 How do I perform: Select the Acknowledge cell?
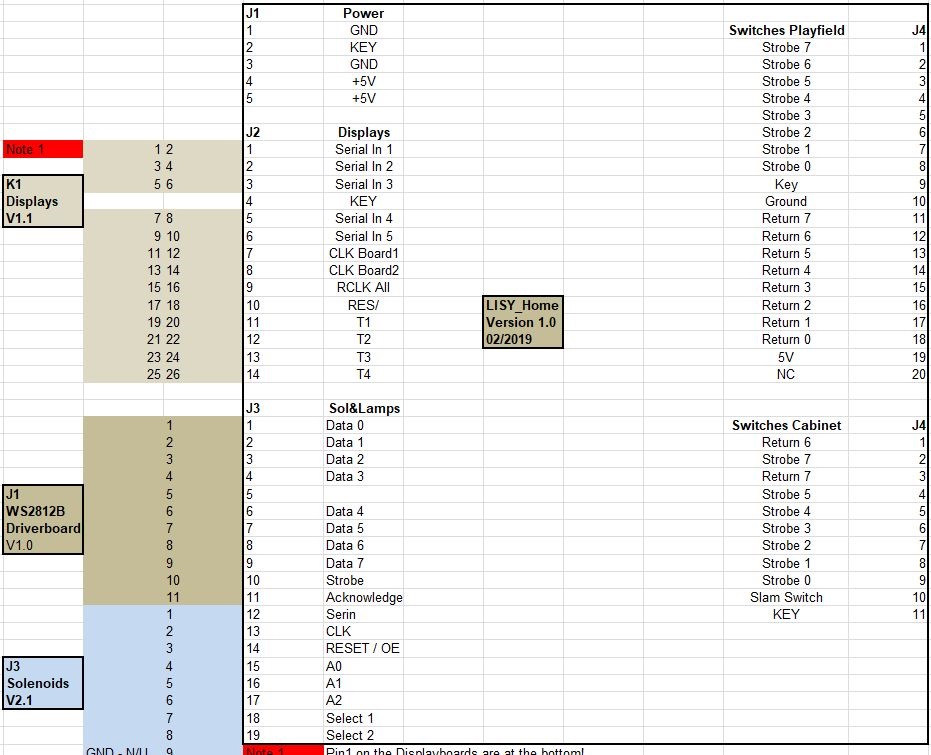click(x=364, y=598)
